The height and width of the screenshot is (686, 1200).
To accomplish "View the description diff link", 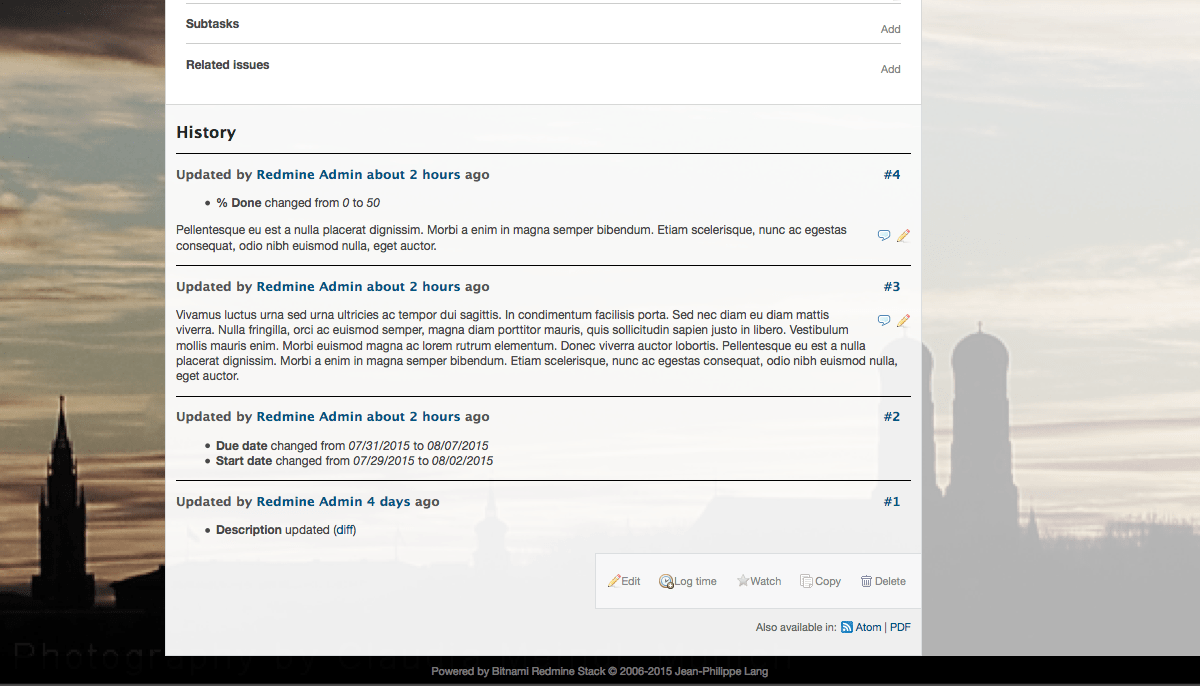I will [344, 530].
